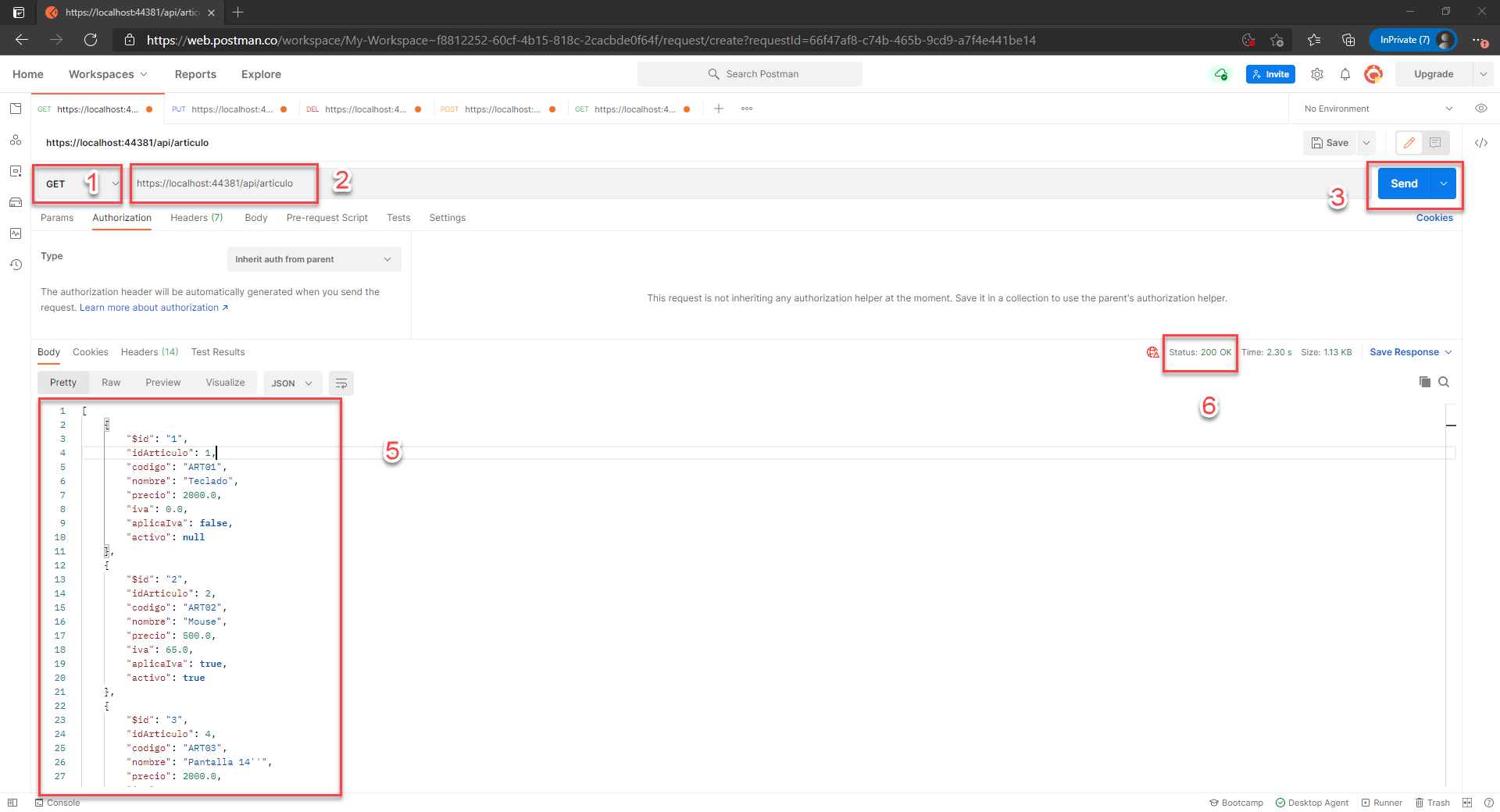This screenshot has height=812, width=1500.
Task: Open APIs sidebar icon
Action: (x=16, y=140)
